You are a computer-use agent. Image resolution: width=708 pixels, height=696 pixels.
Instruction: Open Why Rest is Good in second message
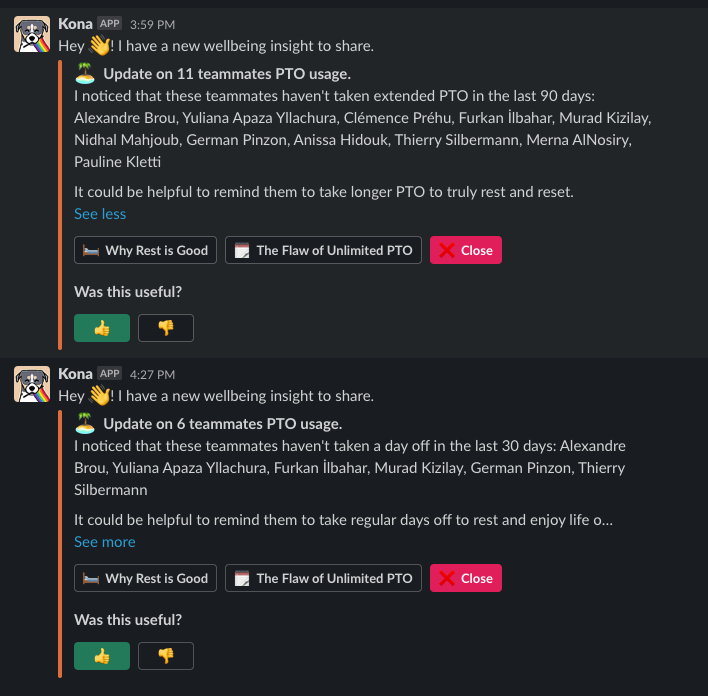pyautogui.click(x=145, y=578)
